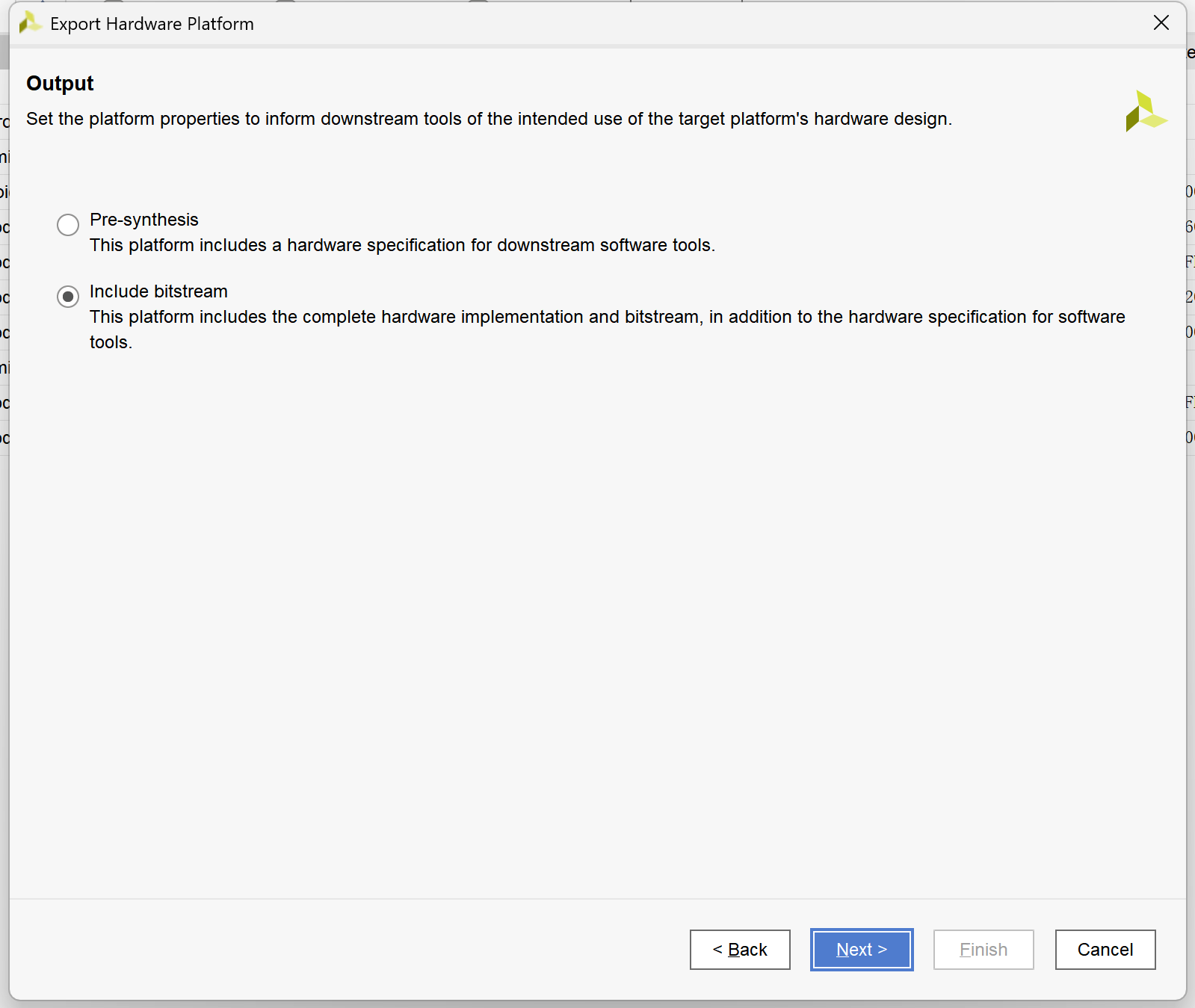Select the Pre-synthesis radio button
Image resolution: width=1195 pixels, height=1008 pixels.
click(x=68, y=224)
